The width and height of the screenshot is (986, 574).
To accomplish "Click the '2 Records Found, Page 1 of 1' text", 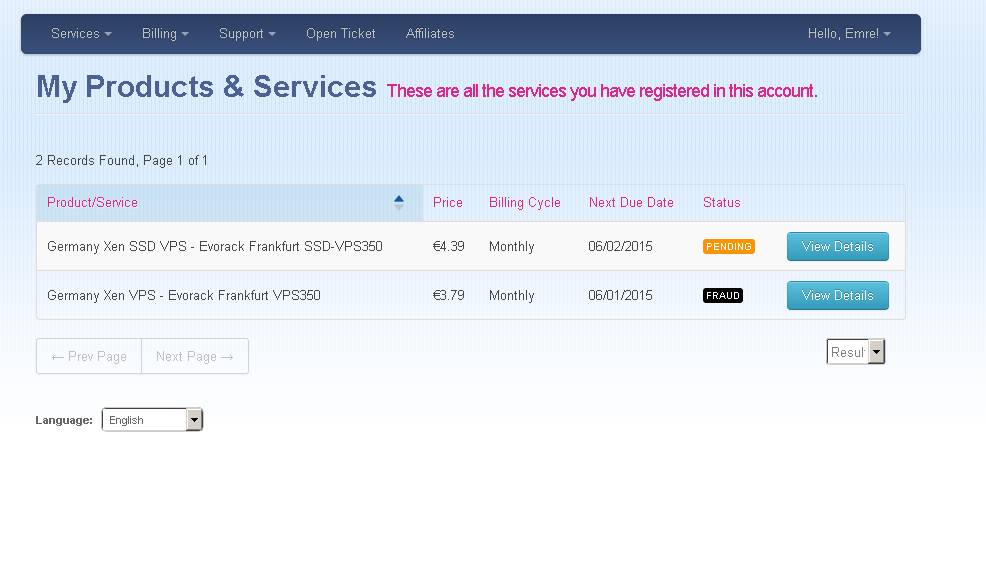I will tap(121, 160).
